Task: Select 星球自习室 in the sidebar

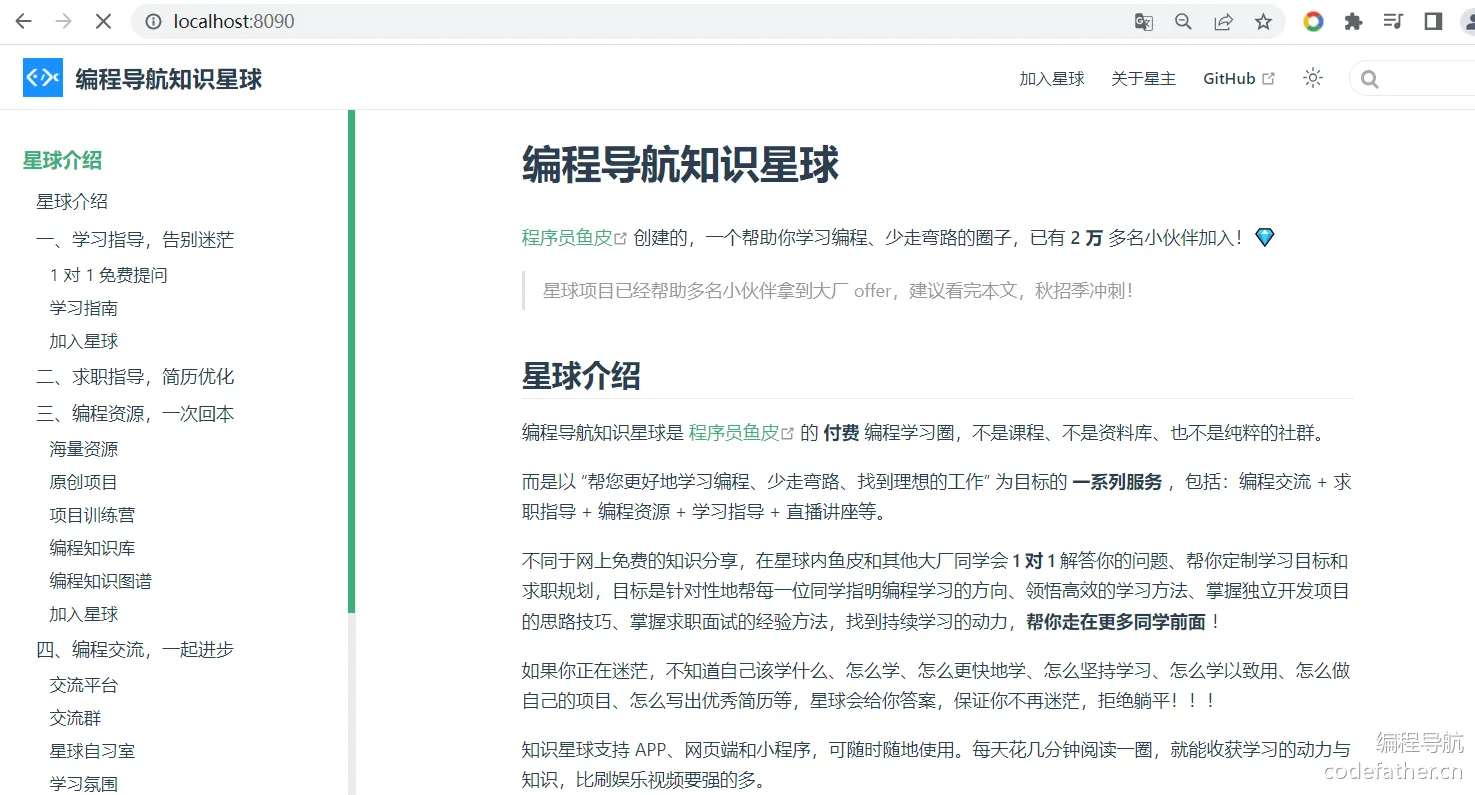Action: coord(92,751)
